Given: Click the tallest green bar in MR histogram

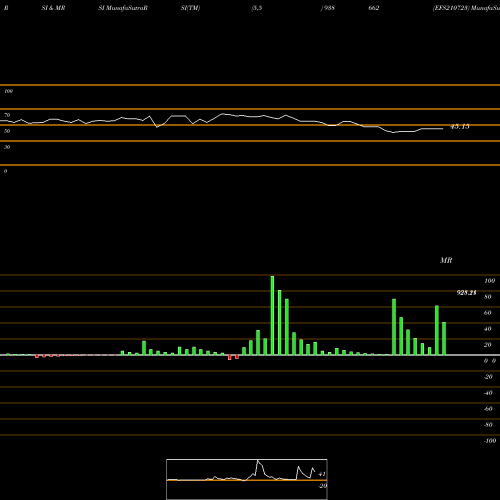Looking at the screenshot, I should pyautogui.click(x=272, y=315).
